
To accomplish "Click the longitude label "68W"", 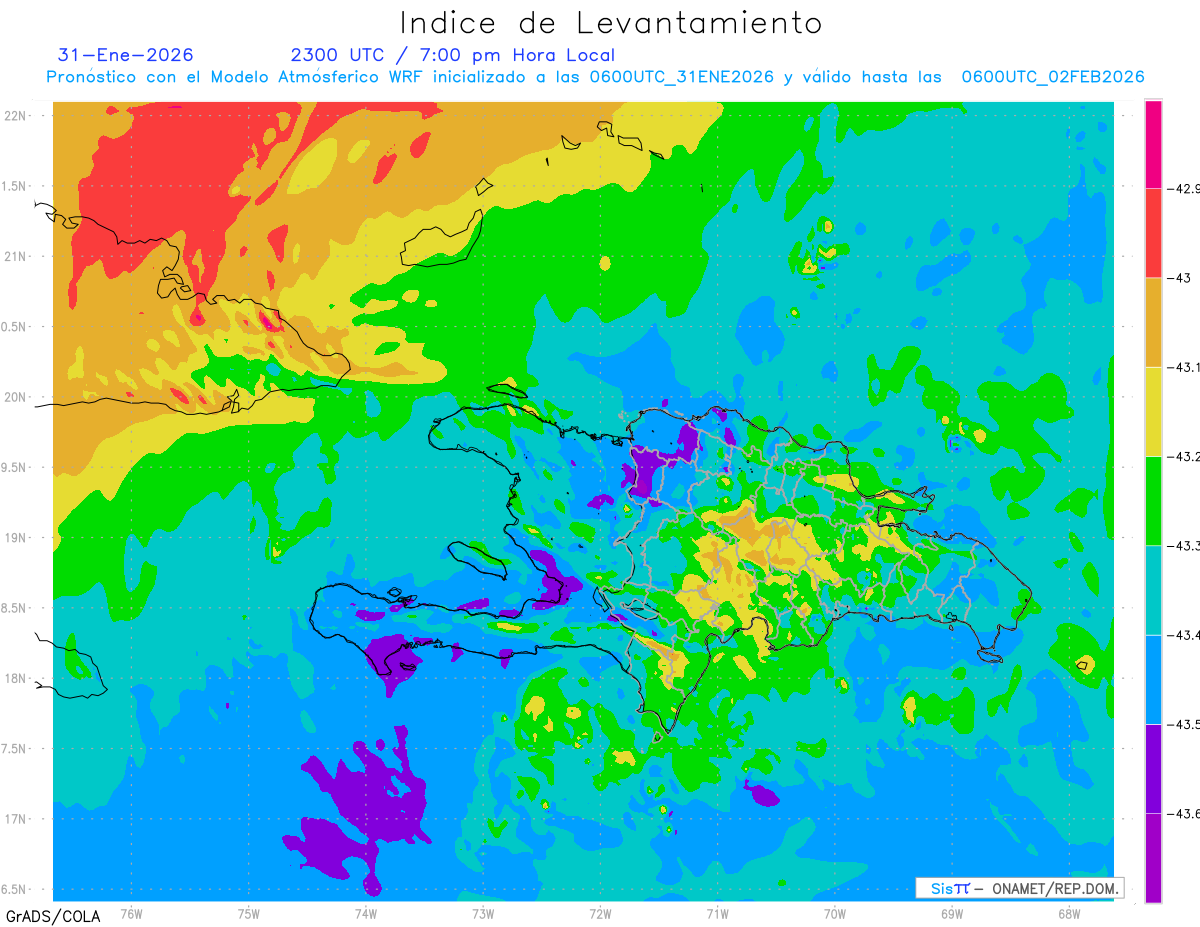I will click(x=1069, y=913).
